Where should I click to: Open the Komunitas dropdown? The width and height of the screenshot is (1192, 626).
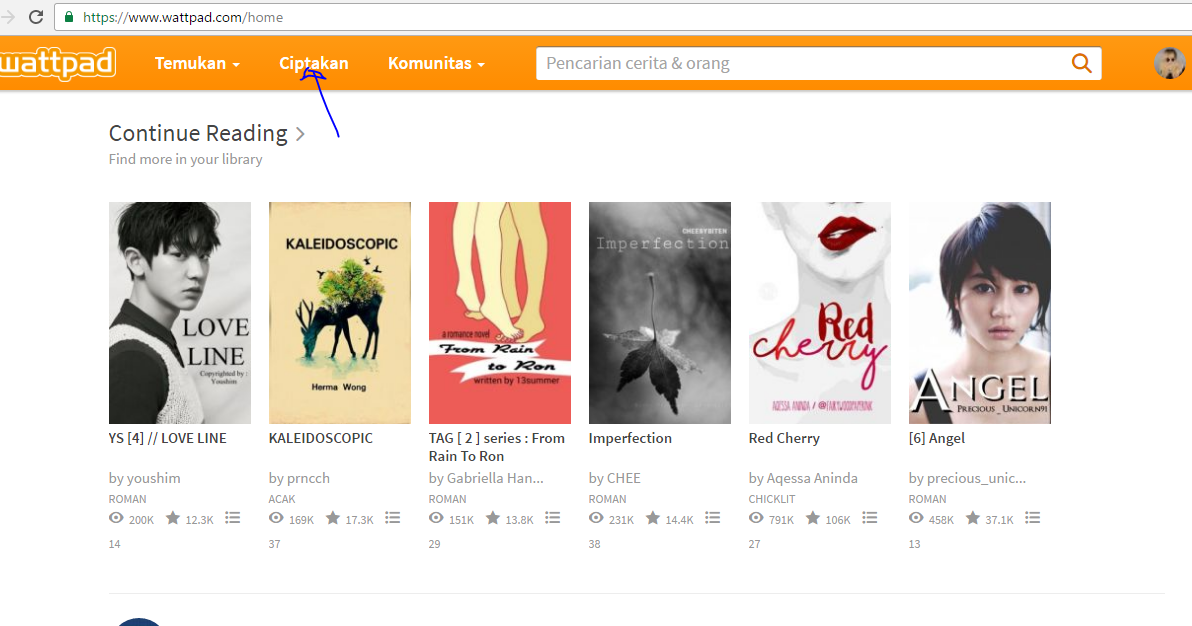pyautogui.click(x=436, y=62)
